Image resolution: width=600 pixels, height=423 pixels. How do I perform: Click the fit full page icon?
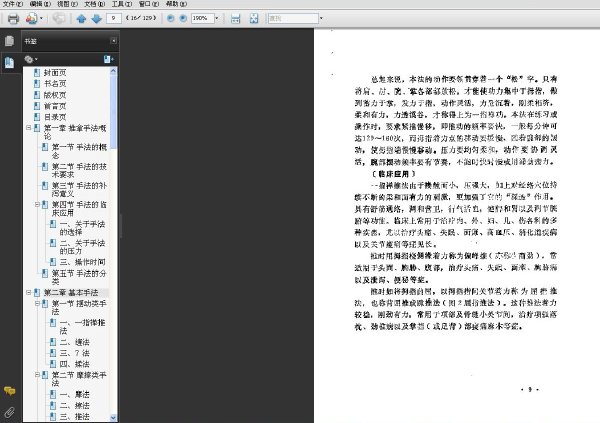coord(254,18)
